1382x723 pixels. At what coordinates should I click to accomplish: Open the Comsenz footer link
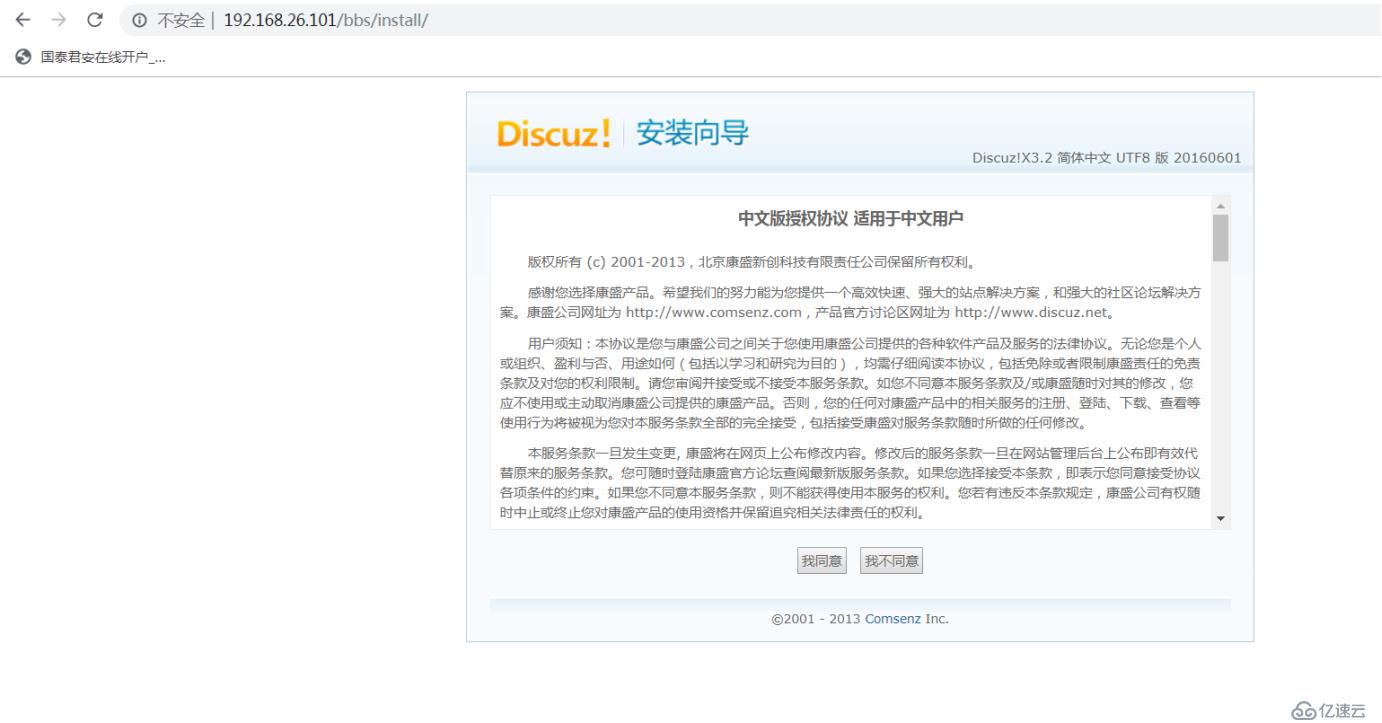tap(893, 619)
